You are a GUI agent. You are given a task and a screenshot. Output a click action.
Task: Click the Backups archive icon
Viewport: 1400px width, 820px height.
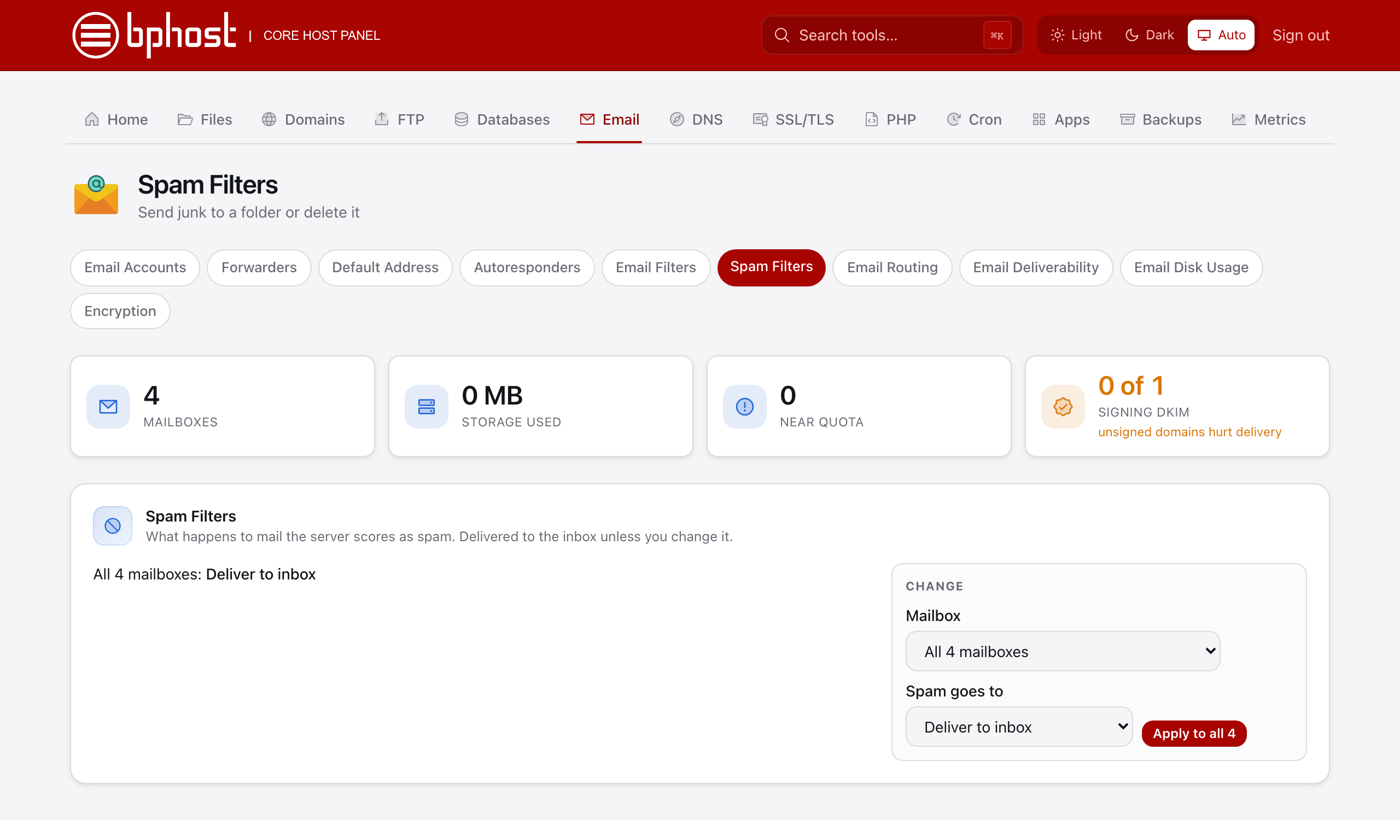point(1127,119)
